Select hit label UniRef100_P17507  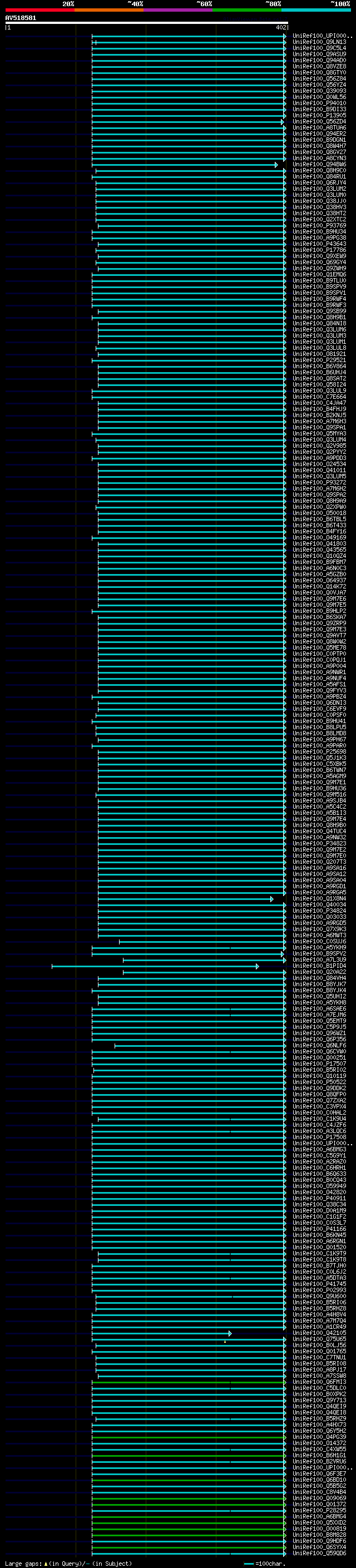click(x=319, y=1064)
